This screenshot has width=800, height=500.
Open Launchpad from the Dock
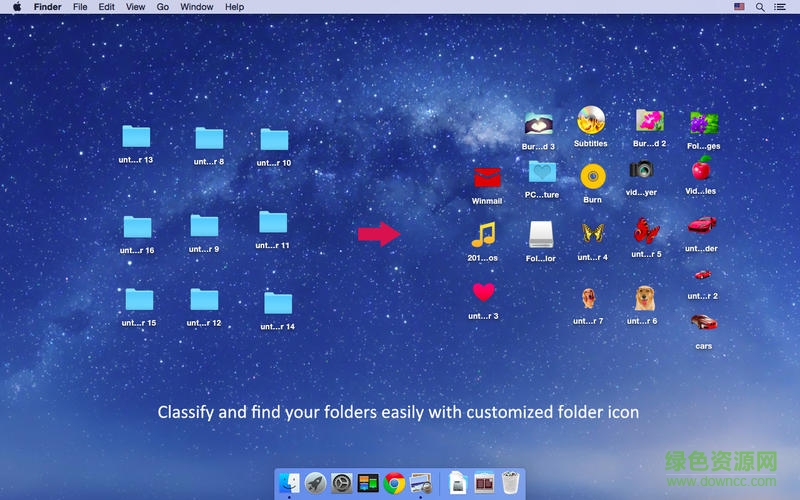click(x=315, y=483)
